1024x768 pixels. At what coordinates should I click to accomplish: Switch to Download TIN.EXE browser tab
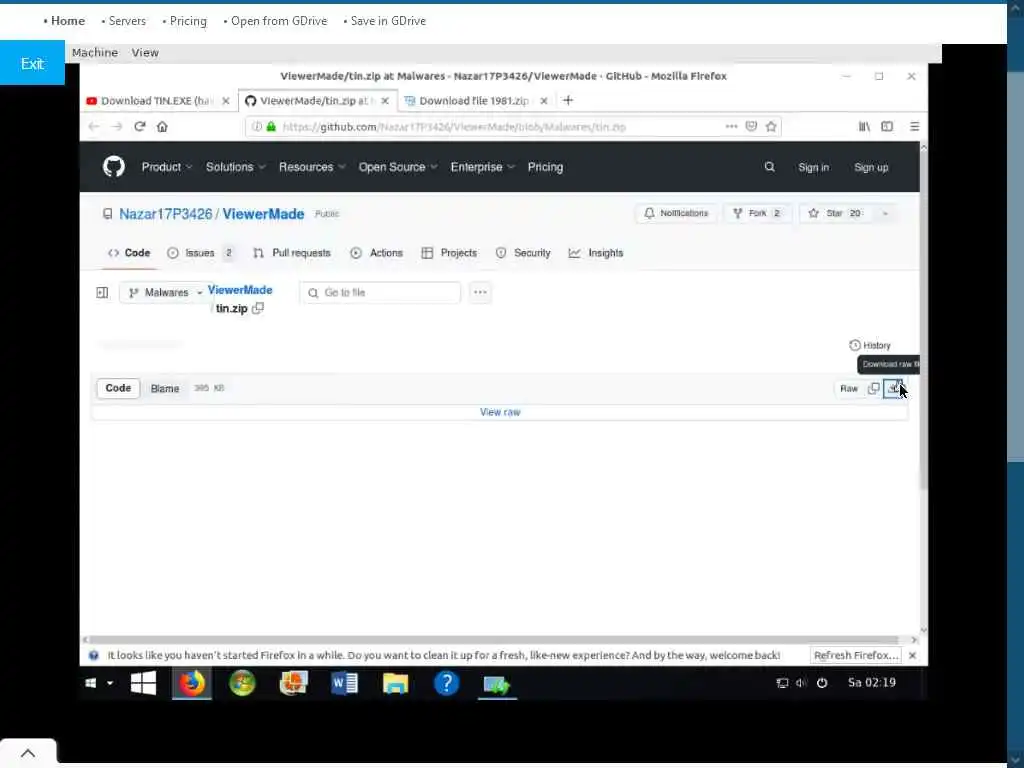(x=158, y=101)
